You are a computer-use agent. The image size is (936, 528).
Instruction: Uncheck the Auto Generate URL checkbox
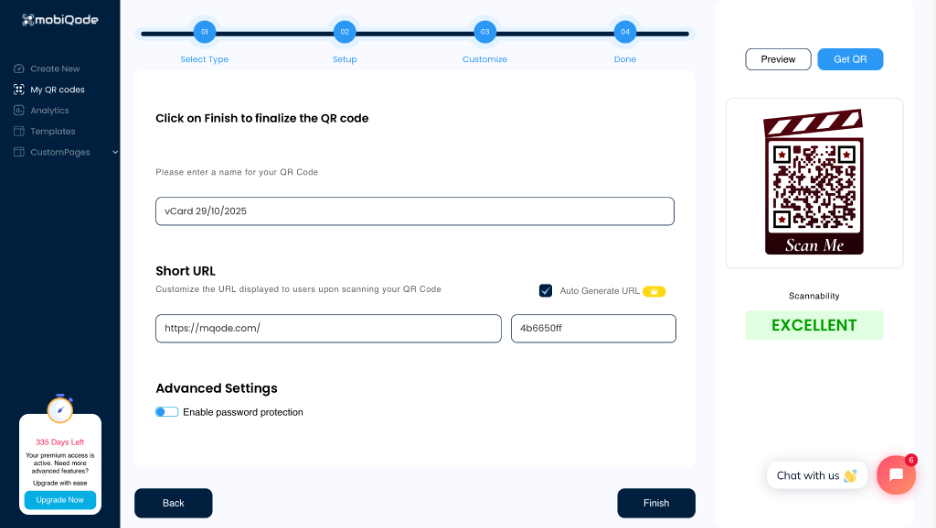click(x=545, y=291)
